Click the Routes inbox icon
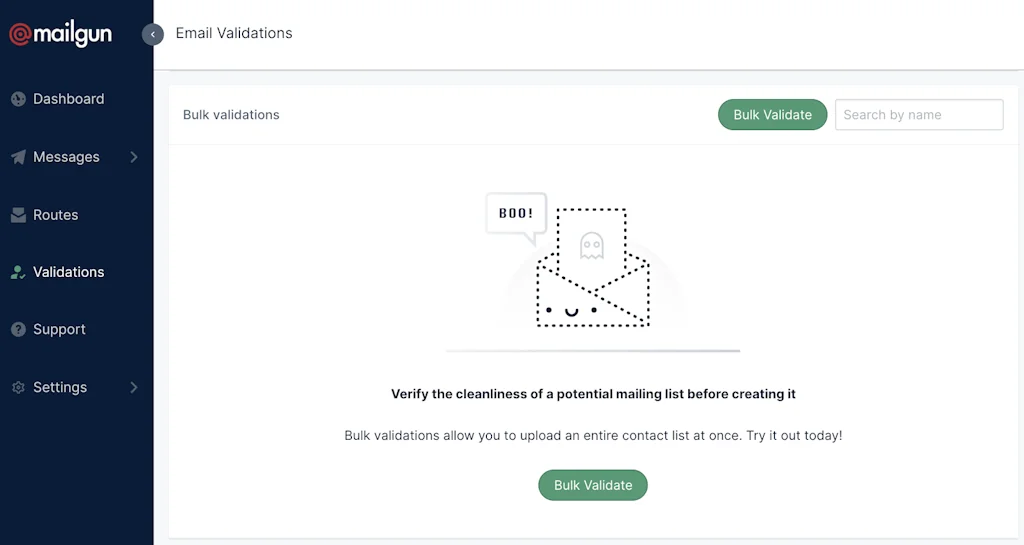 pos(18,215)
